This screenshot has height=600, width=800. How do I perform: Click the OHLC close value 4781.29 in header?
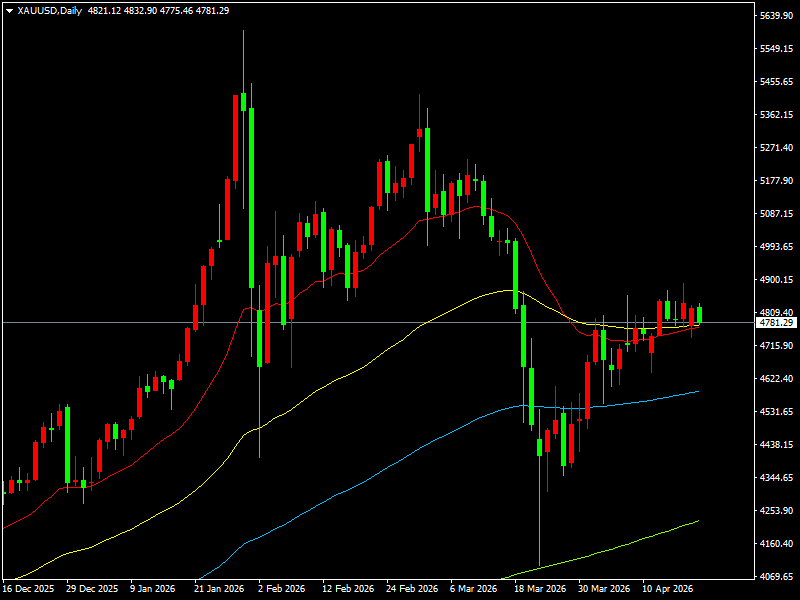[212, 11]
